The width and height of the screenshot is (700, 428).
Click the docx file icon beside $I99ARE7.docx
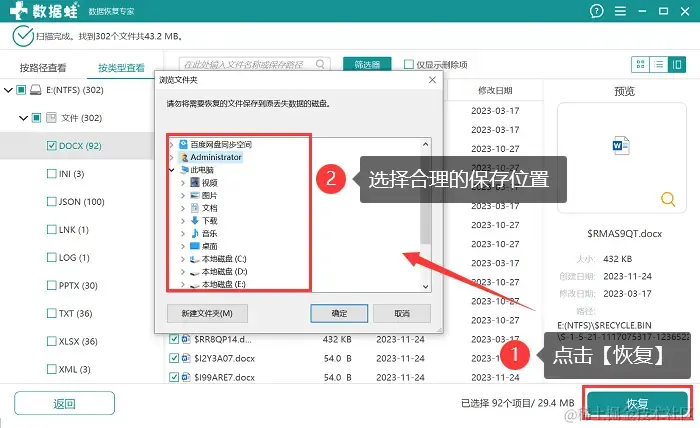186,378
